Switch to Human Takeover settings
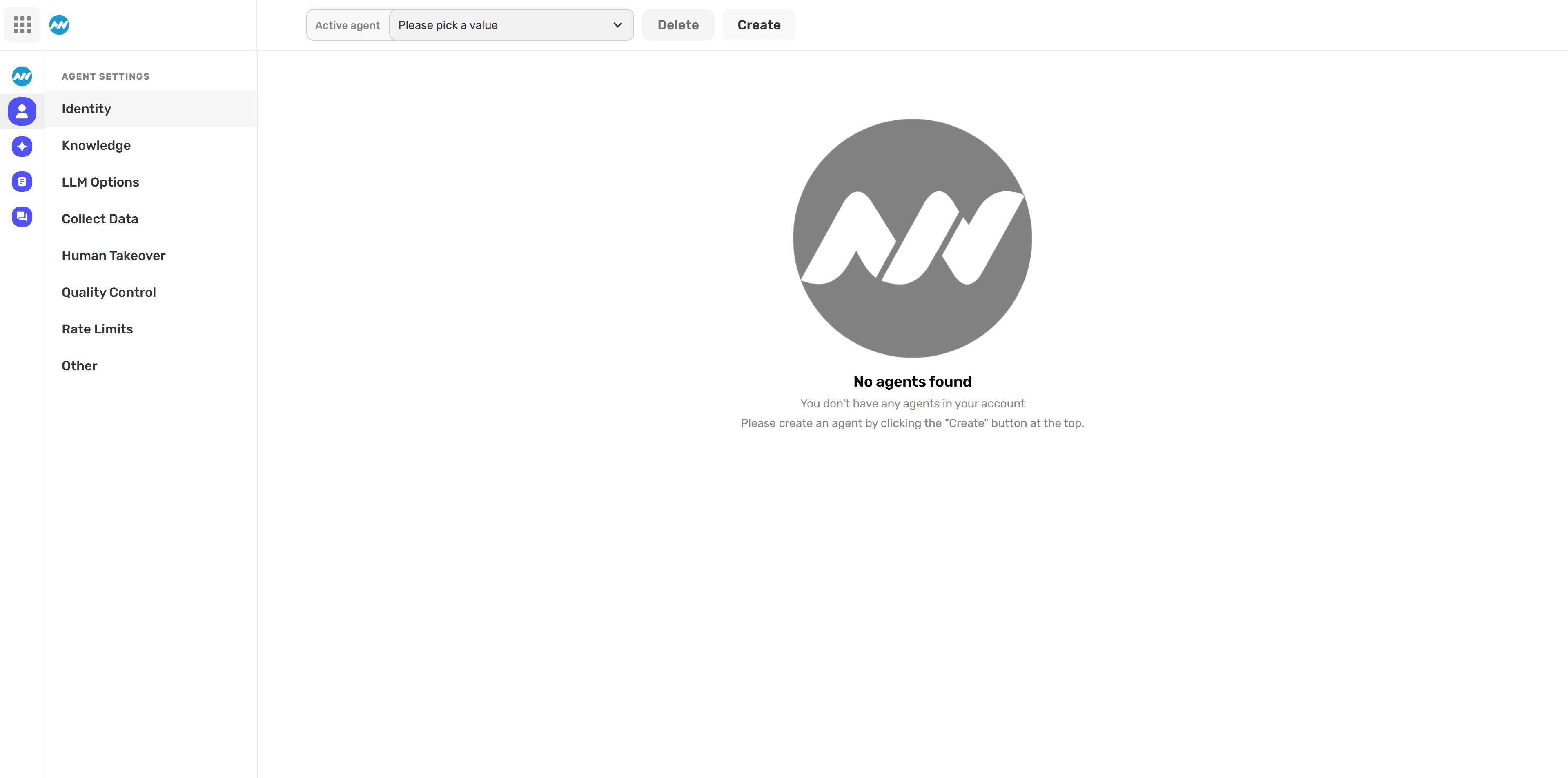1568x778 pixels. [151, 256]
